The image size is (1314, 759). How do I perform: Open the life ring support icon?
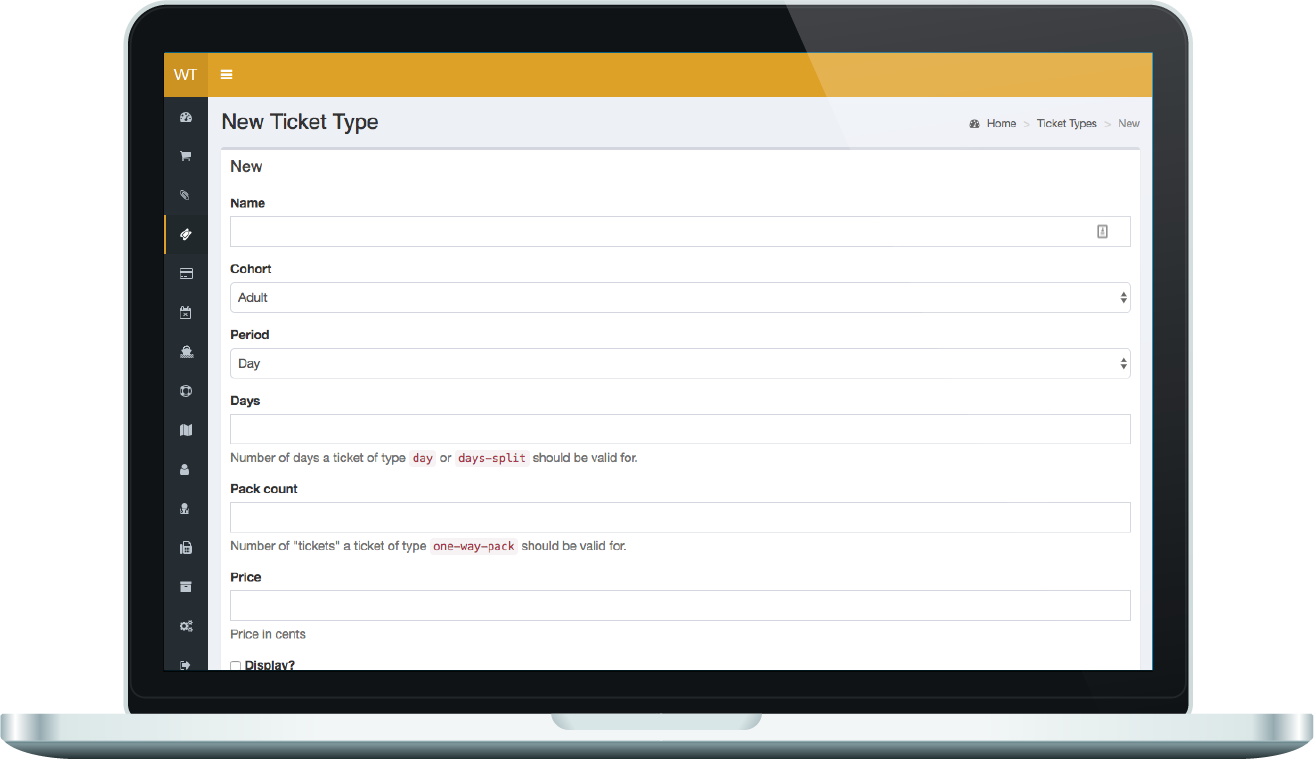pos(185,391)
